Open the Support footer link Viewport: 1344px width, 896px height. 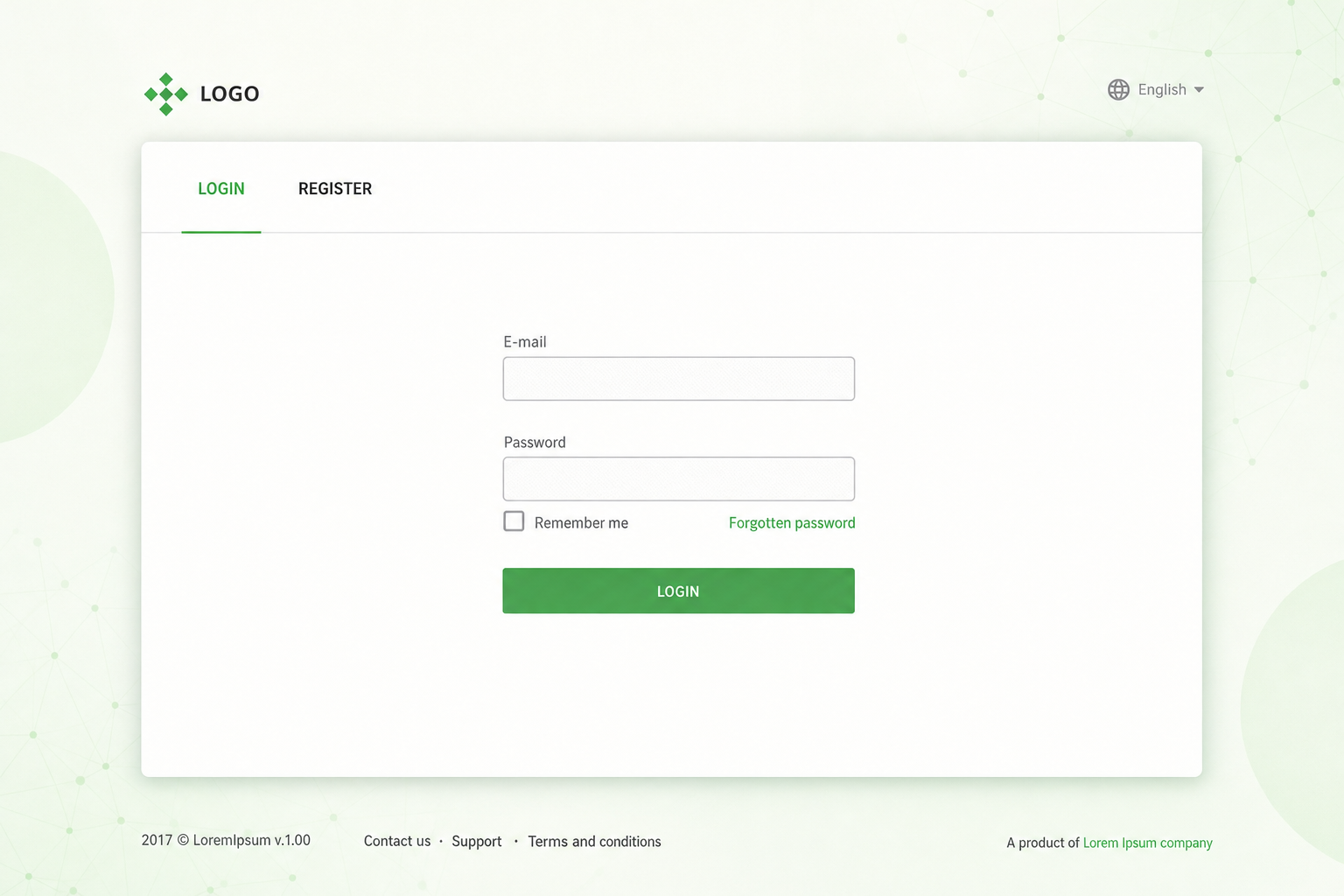click(x=477, y=841)
